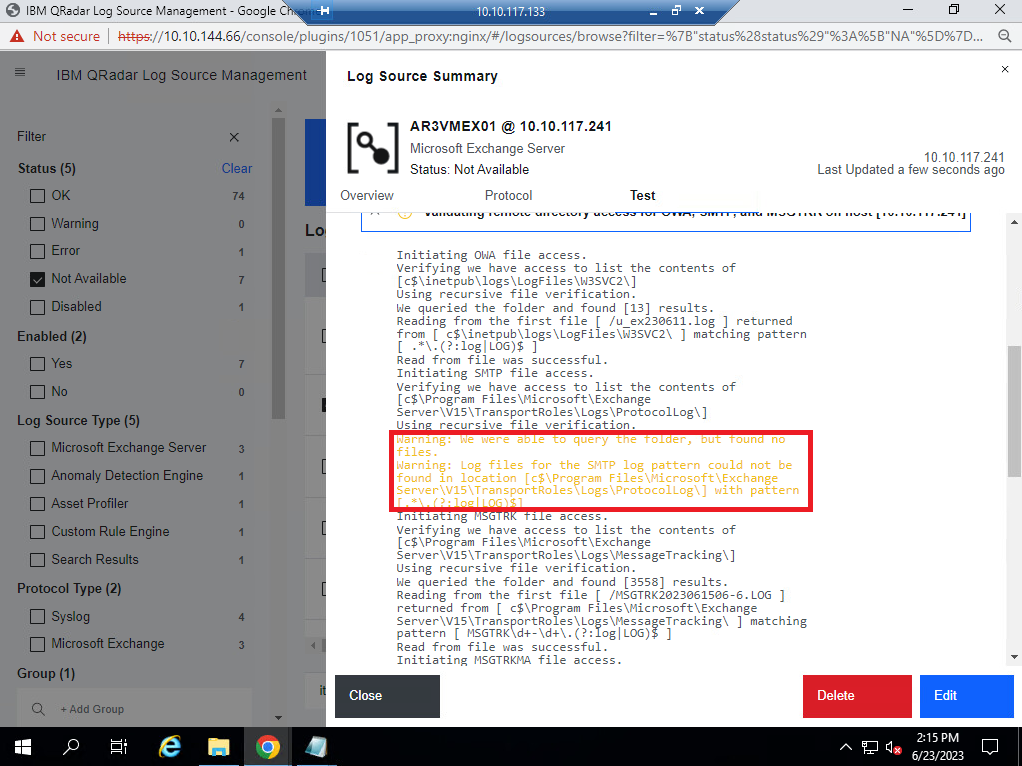
Task: Check the Anomaly Detection Engine filter
Action: pyautogui.click(x=38, y=476)
